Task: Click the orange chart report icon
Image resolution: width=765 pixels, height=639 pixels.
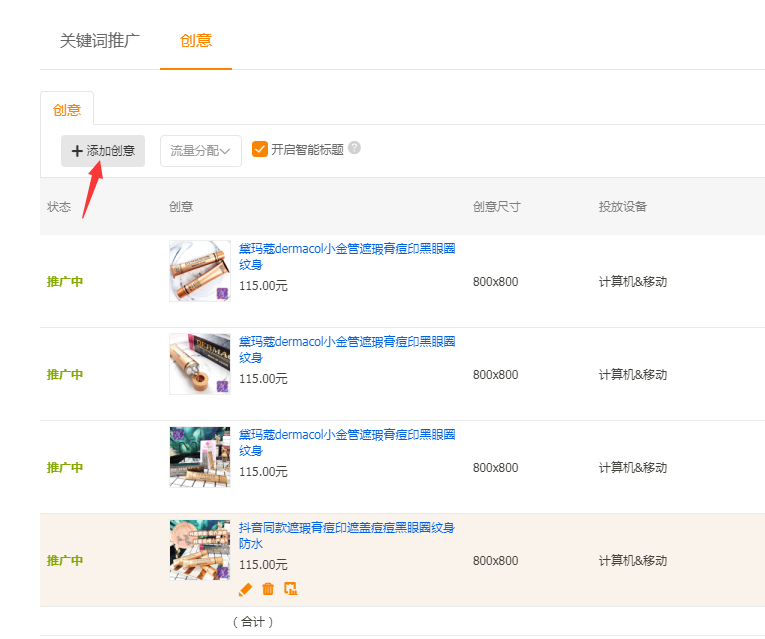Action: (x=291, y=589)
